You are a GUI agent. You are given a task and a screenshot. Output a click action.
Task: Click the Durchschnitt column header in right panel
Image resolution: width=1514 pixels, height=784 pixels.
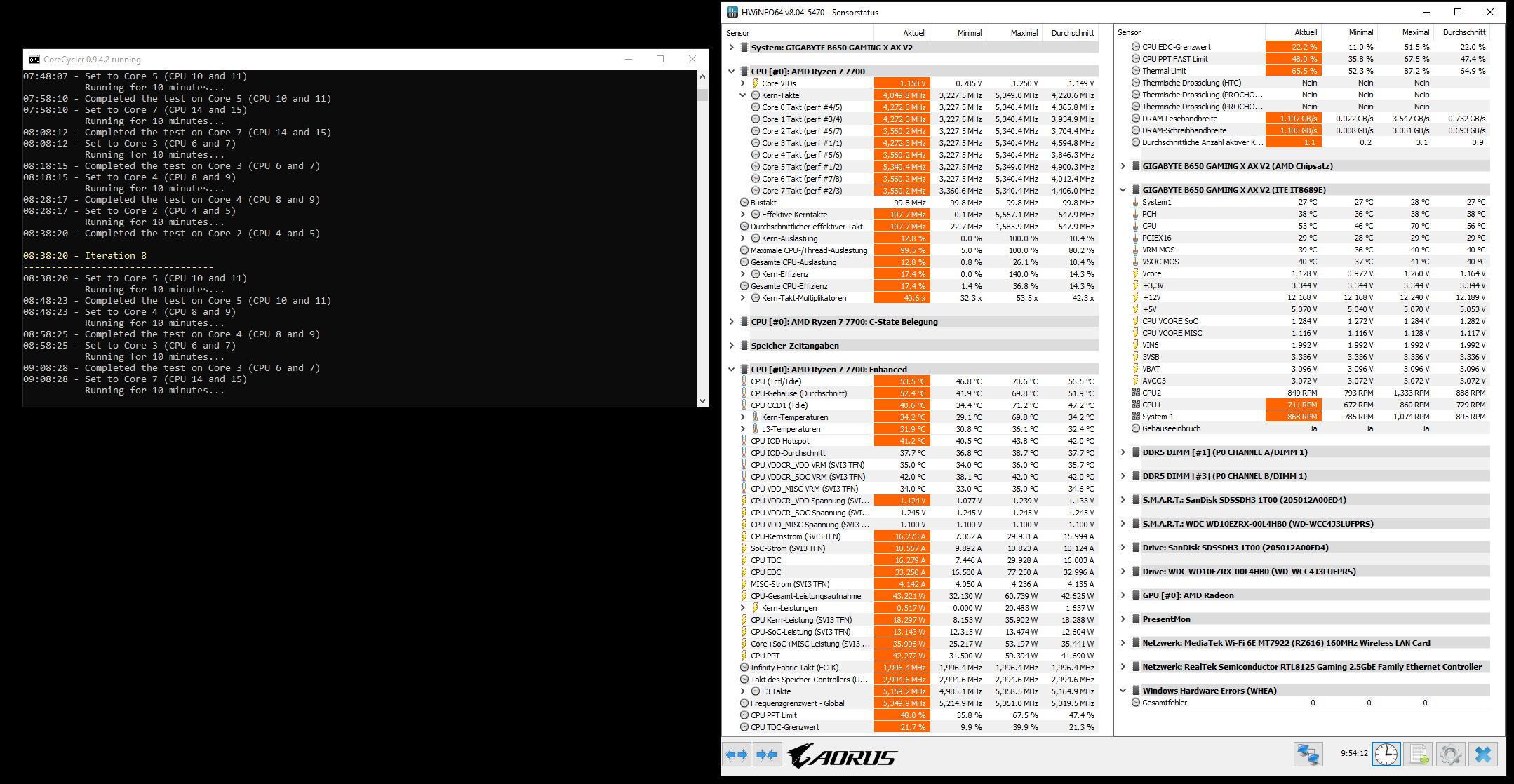pyautogui.click(x=1463, y=32)
